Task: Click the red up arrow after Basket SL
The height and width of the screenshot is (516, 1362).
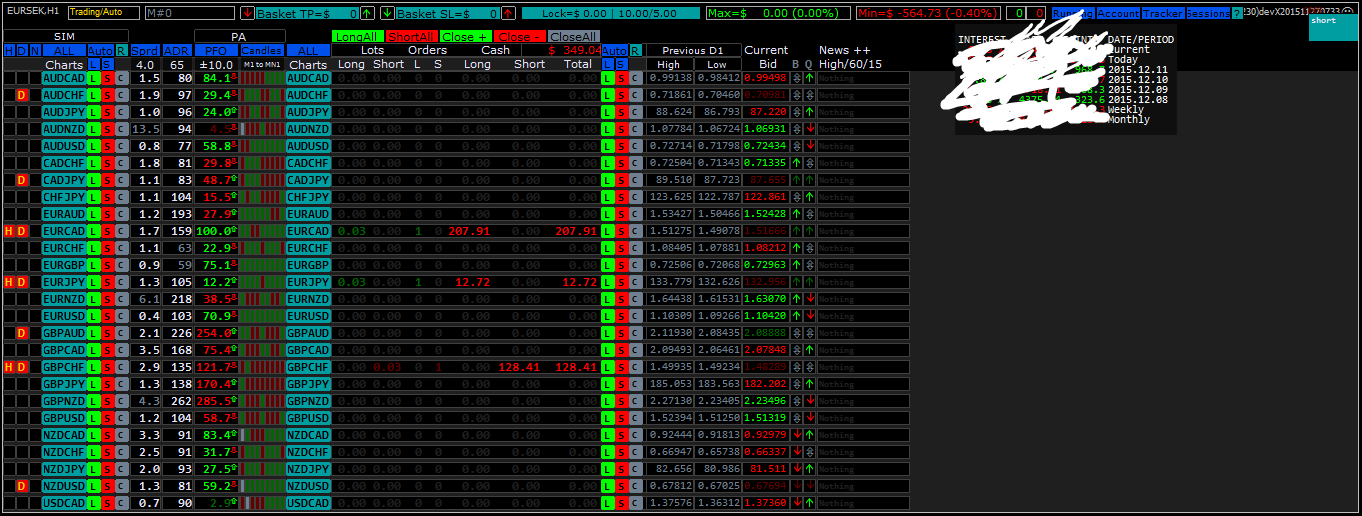Action: click(x=508, y=13)
